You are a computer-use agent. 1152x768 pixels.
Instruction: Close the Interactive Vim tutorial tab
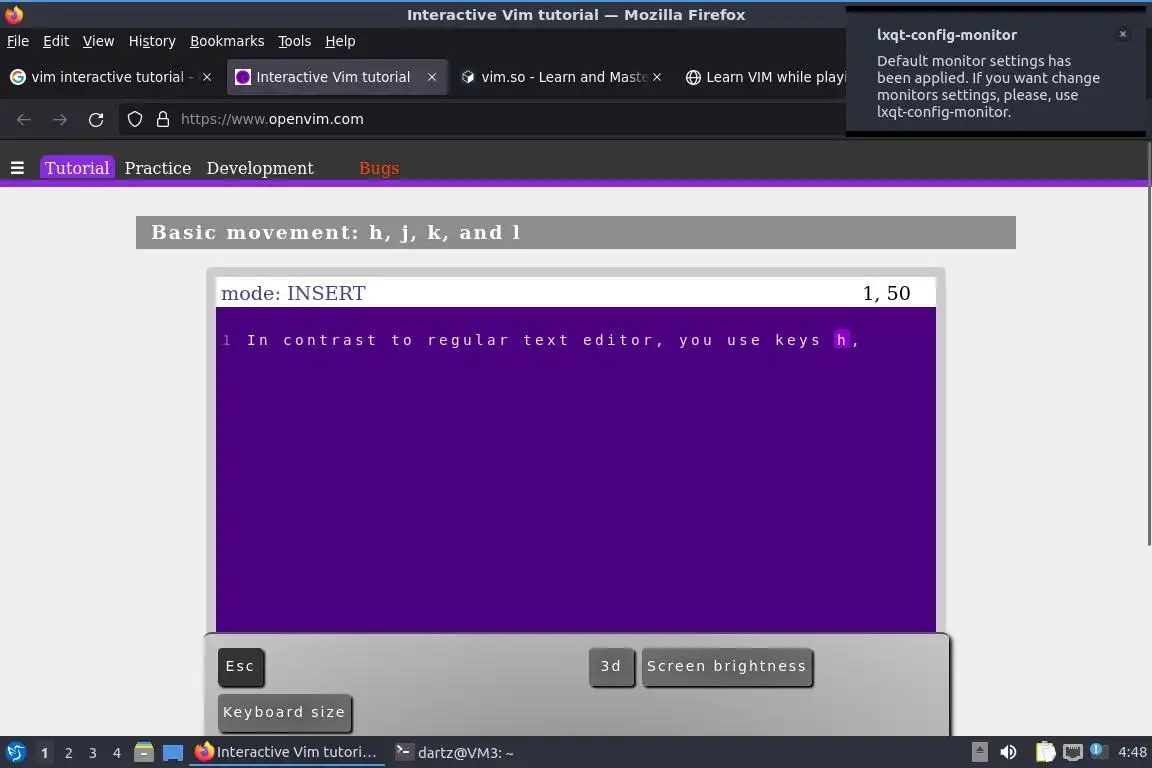point(432,77)
